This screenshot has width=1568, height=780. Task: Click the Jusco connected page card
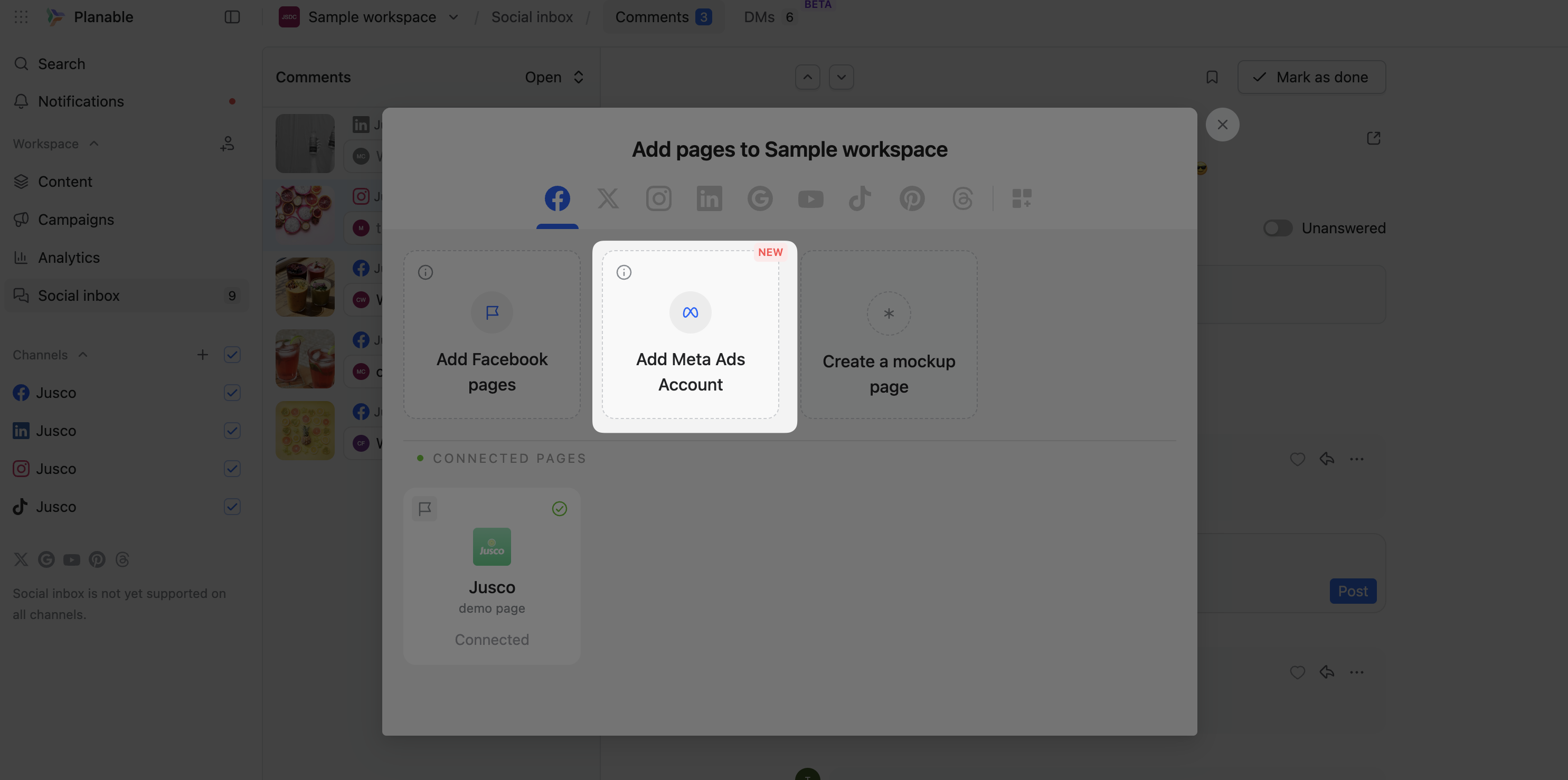click(x=491, y=575)
